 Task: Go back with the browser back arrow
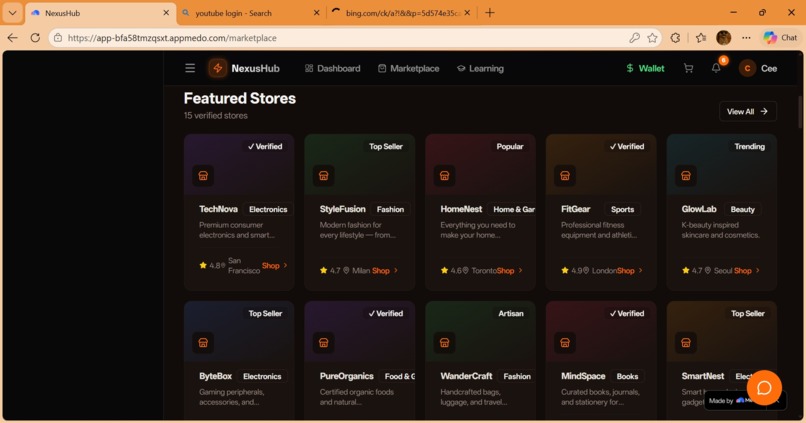[x=12, y=38]
